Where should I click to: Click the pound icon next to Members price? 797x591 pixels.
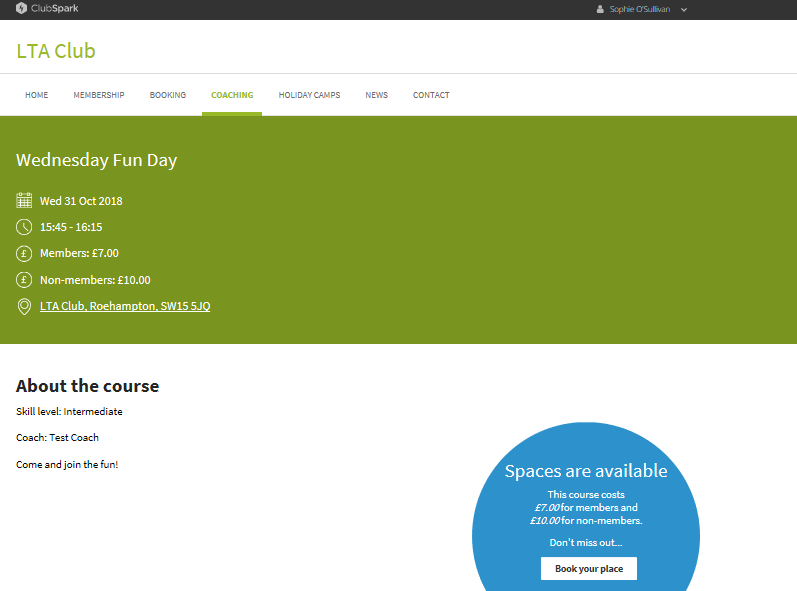pyautogui.click(x=24, y=253)
